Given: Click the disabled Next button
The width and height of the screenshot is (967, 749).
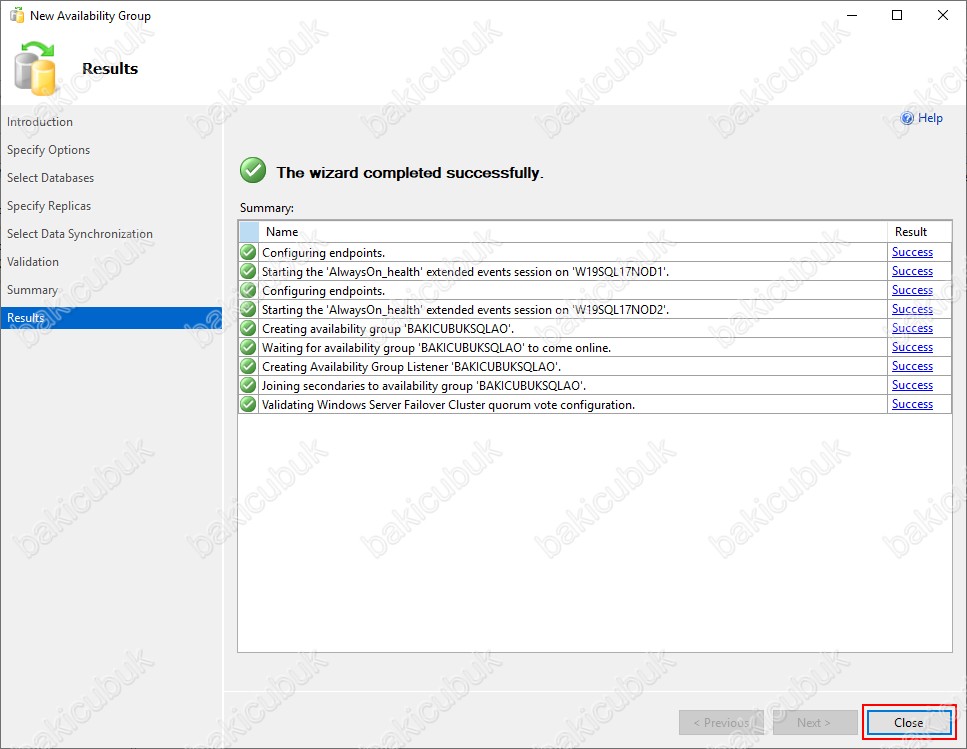Looking at the screenshot, I should [x=815, y=722].
